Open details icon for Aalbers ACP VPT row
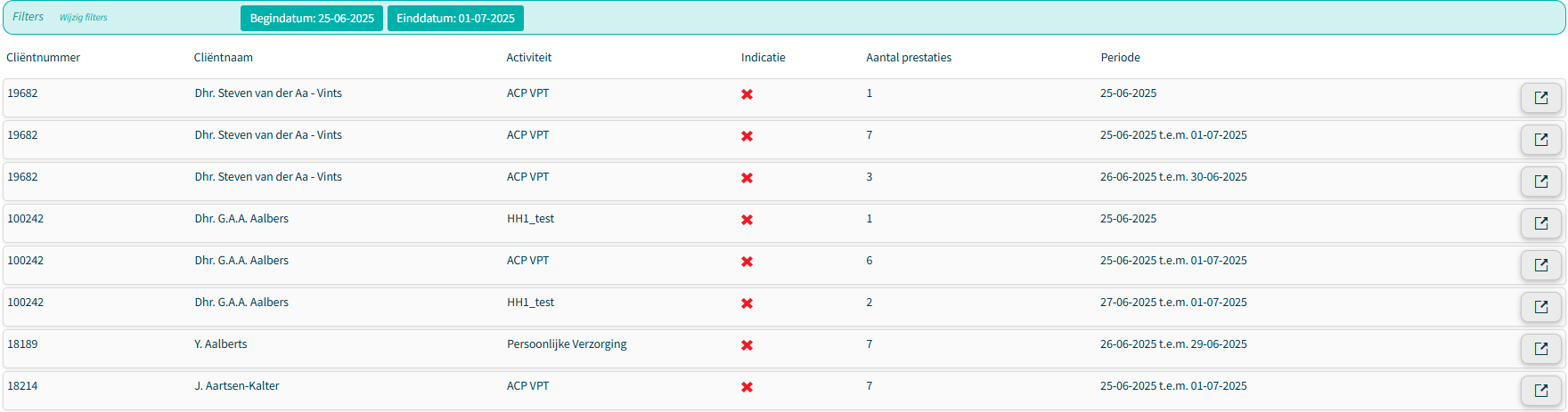This screenshot has height=412, width=1568. coord(1540,265)
